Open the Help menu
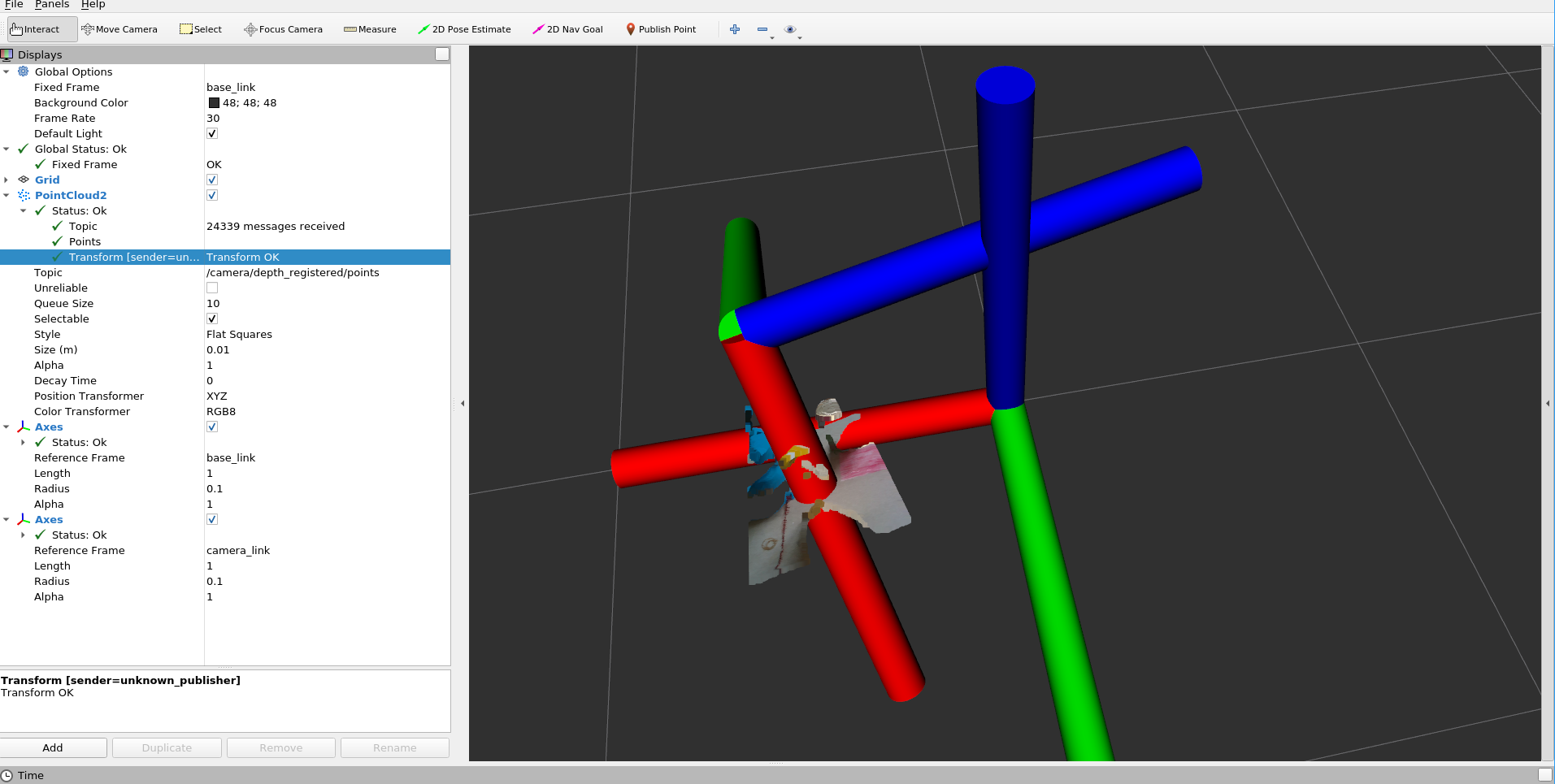Image resolution: width=1555 pixels, height=784 pixels. [x=93, y=5]
